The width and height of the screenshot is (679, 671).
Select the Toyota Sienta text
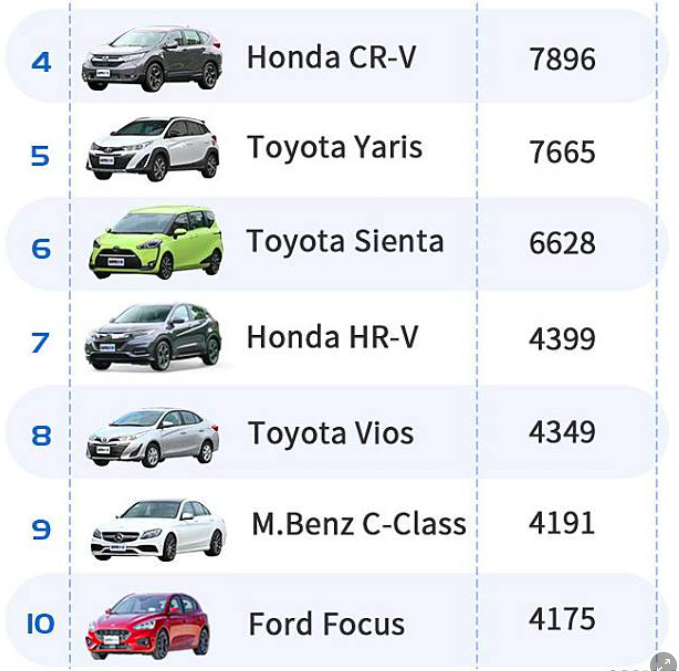pos(345,242)
